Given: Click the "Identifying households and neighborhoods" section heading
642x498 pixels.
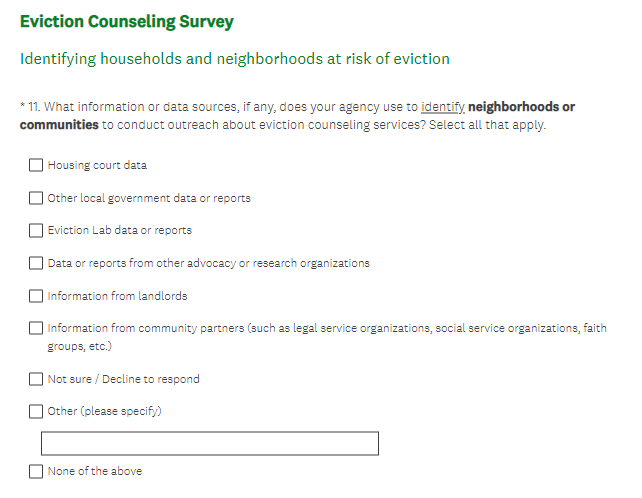Looking at the screenshot, I should tap(234, 59).
